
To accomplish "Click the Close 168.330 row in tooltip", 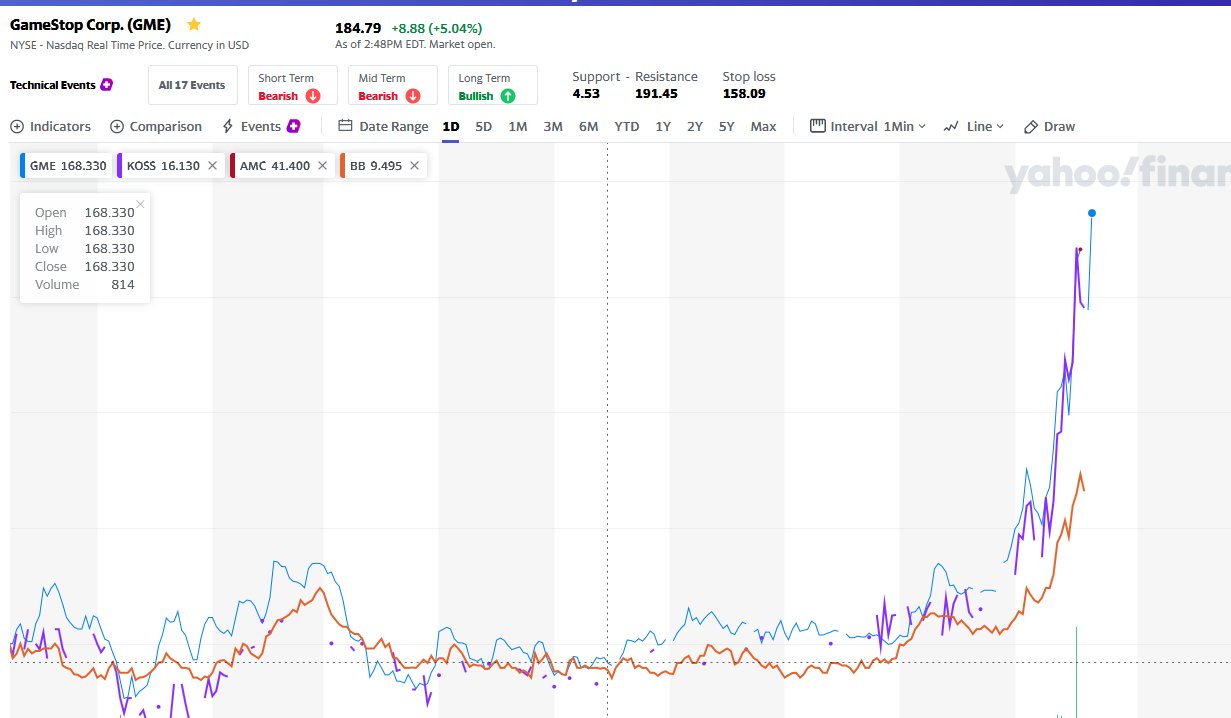I will (x=85, y=267).
